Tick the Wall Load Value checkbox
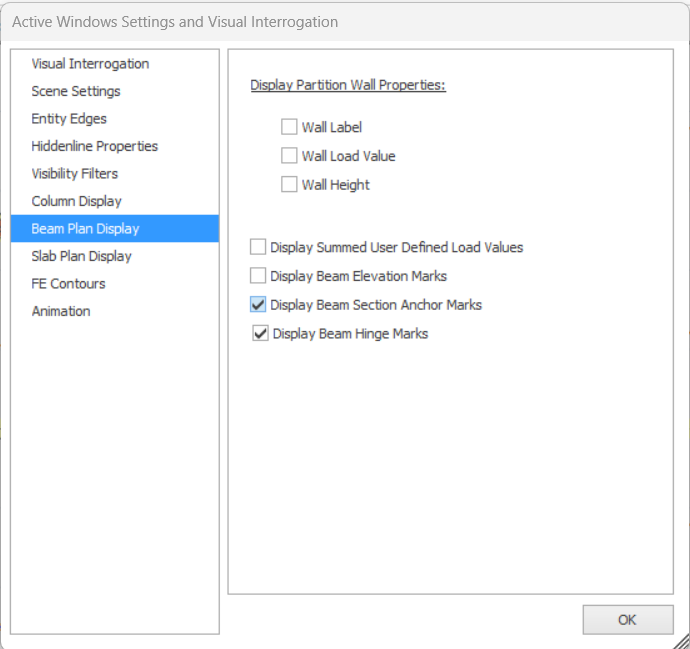The image size is (690, 649). (289, 156)
